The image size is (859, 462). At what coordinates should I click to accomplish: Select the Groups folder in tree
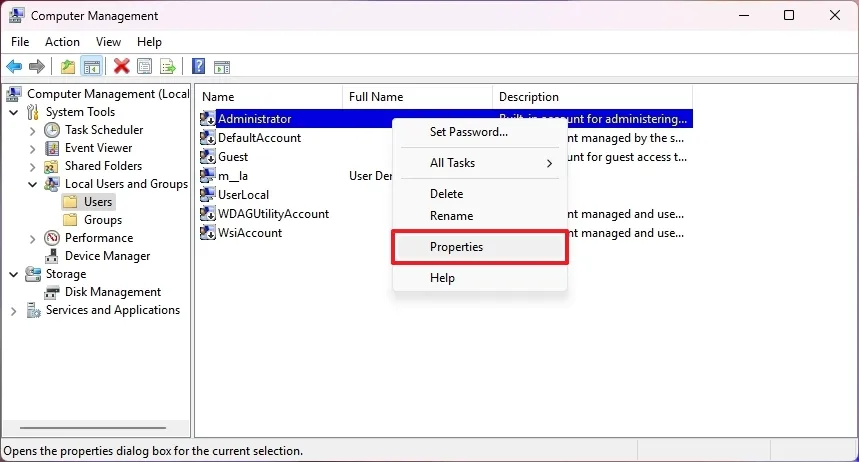102,220
